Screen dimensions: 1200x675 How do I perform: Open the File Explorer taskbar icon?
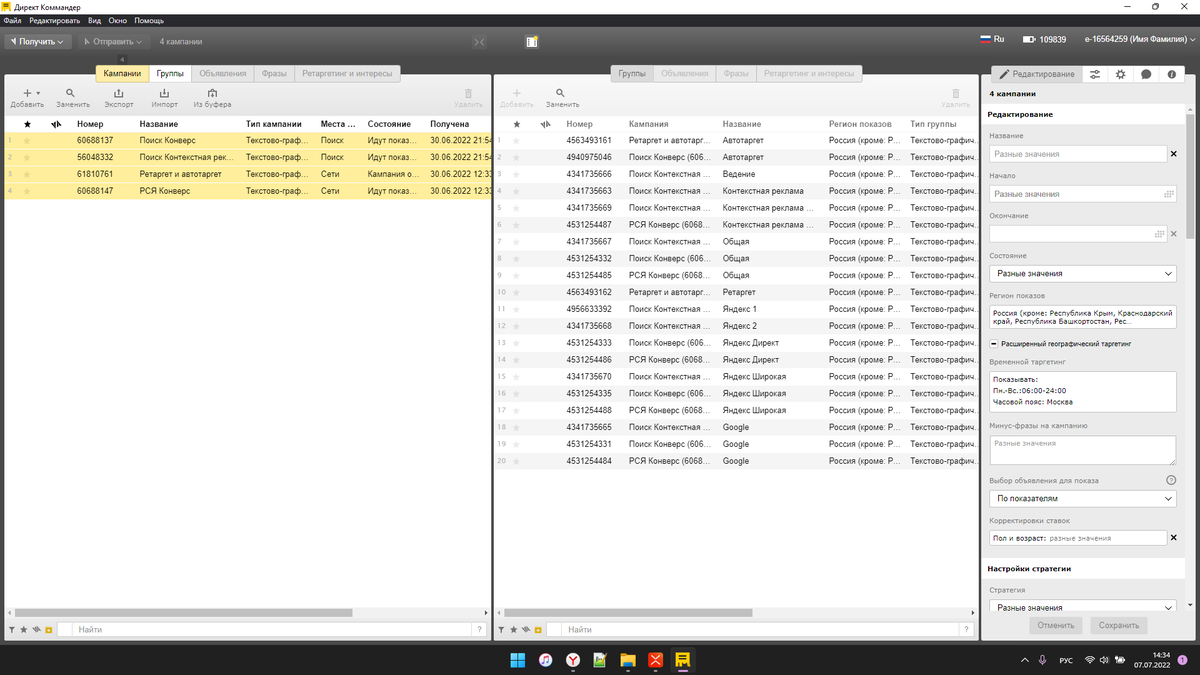pyautogui.click(x=628, y=660)
